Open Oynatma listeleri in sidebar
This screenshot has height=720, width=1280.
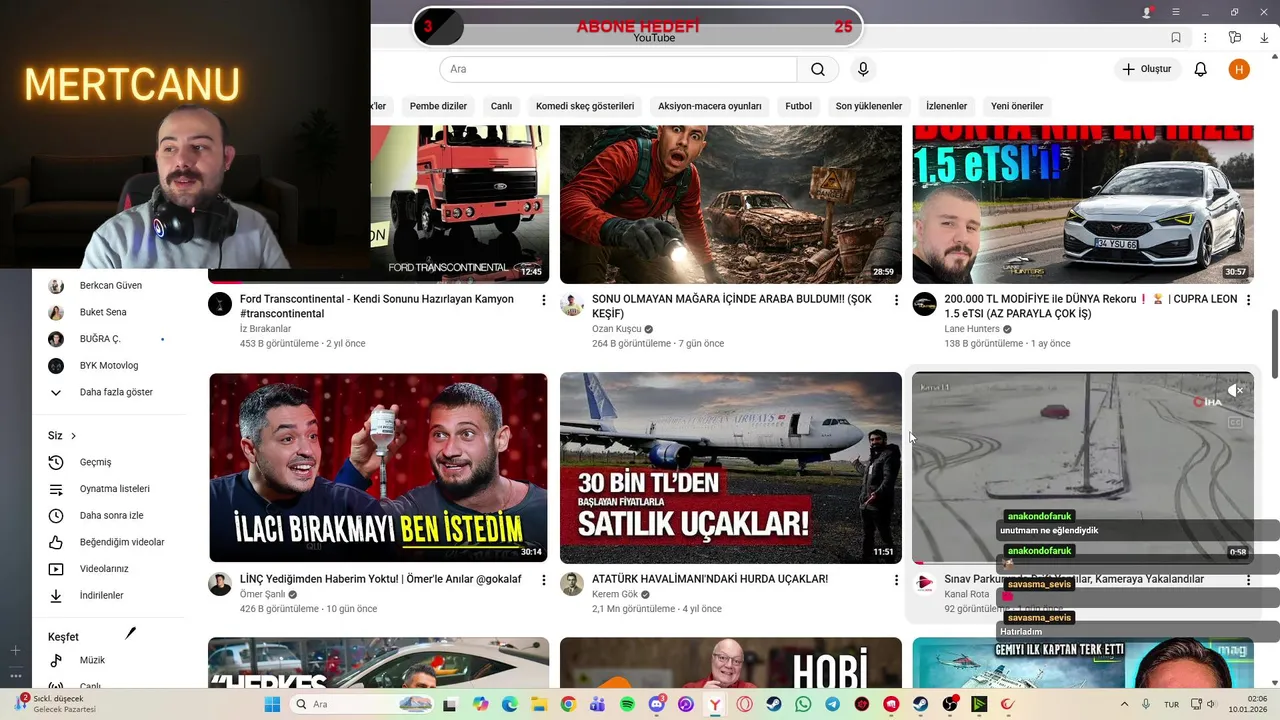114,489
